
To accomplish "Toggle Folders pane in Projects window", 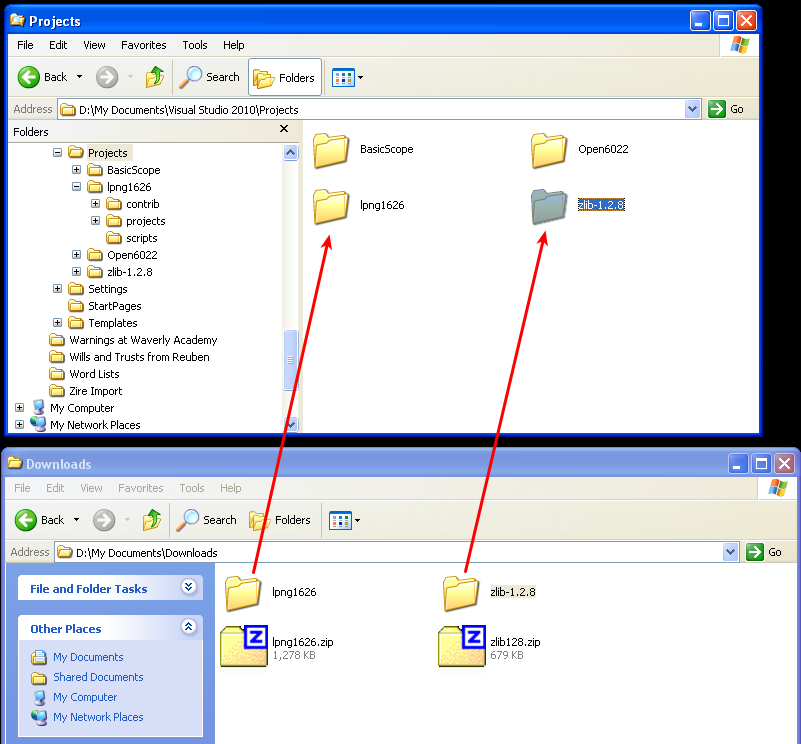I will (x=285, y=78).
